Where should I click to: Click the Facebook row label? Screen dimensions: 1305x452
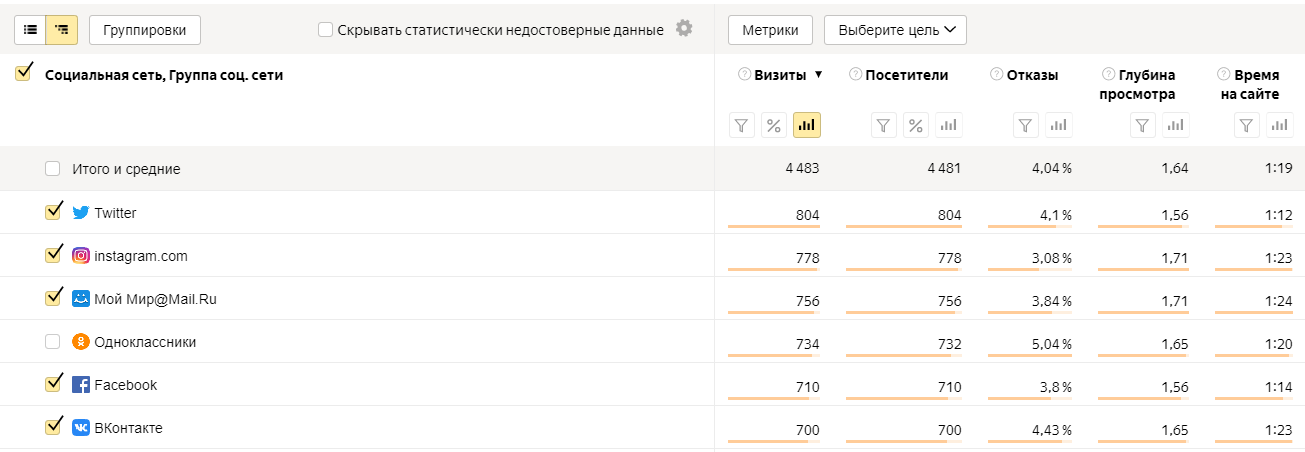pyautogui.click(x=125, y=385)
